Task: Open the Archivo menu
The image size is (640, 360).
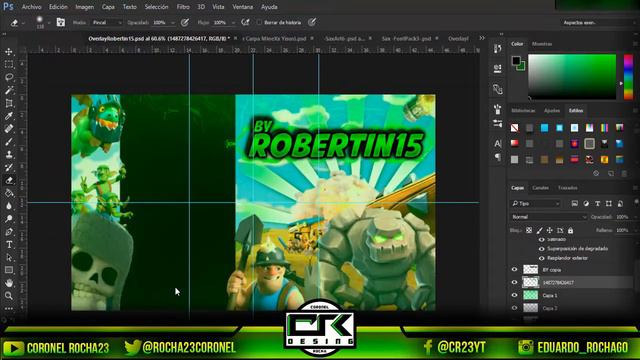Action: 31,7
